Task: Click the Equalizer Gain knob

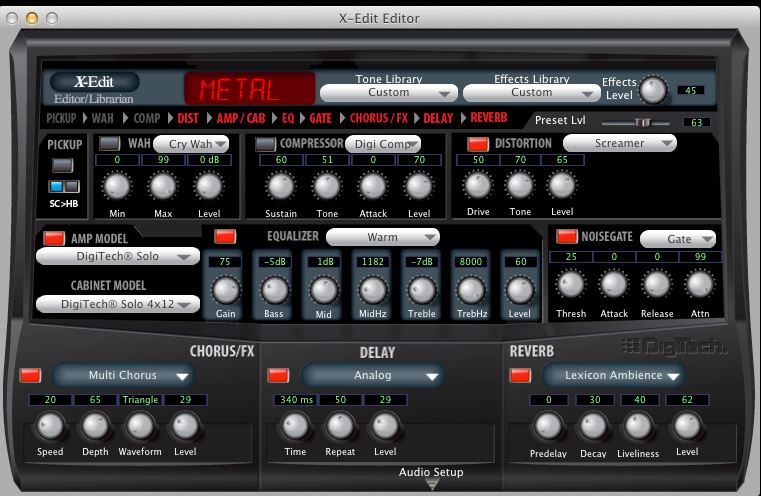Action: click(226, 290)
